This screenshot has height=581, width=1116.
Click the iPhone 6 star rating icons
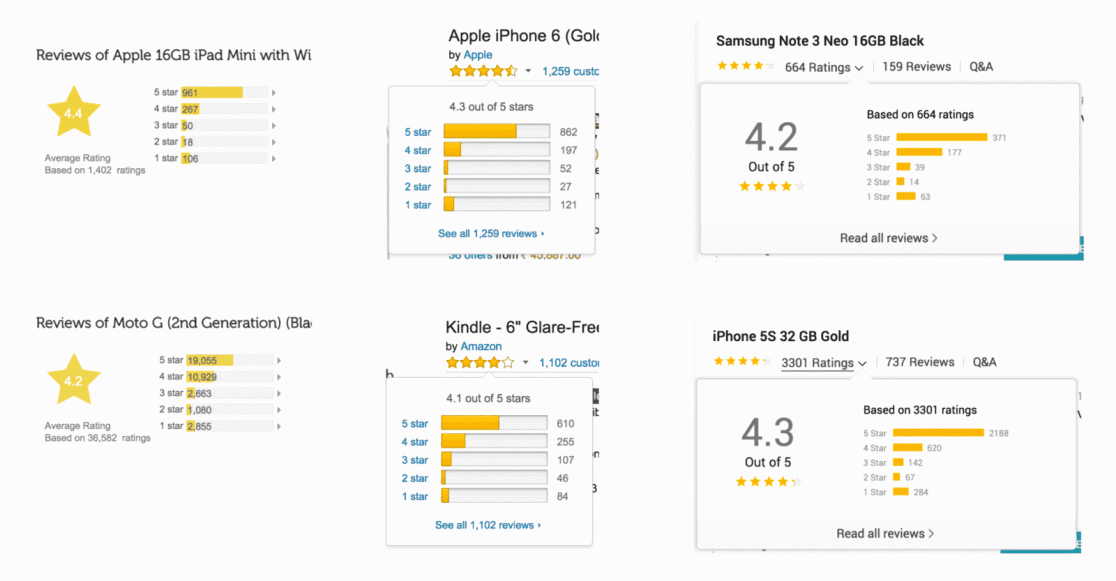(483, 71)
